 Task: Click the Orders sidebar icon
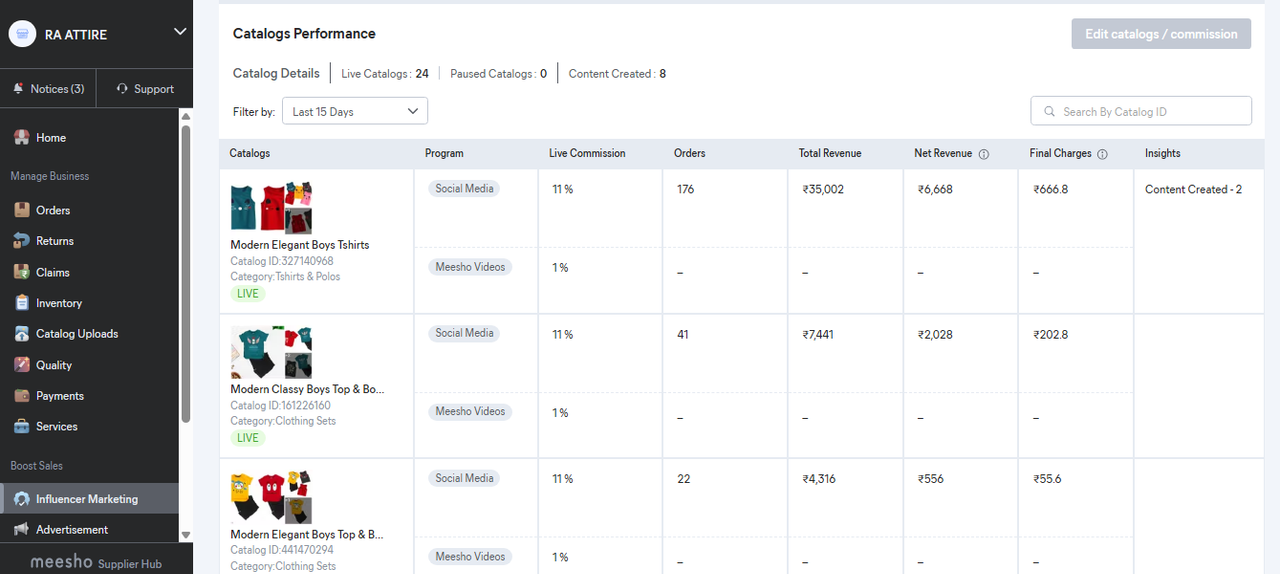click(21, 210)
